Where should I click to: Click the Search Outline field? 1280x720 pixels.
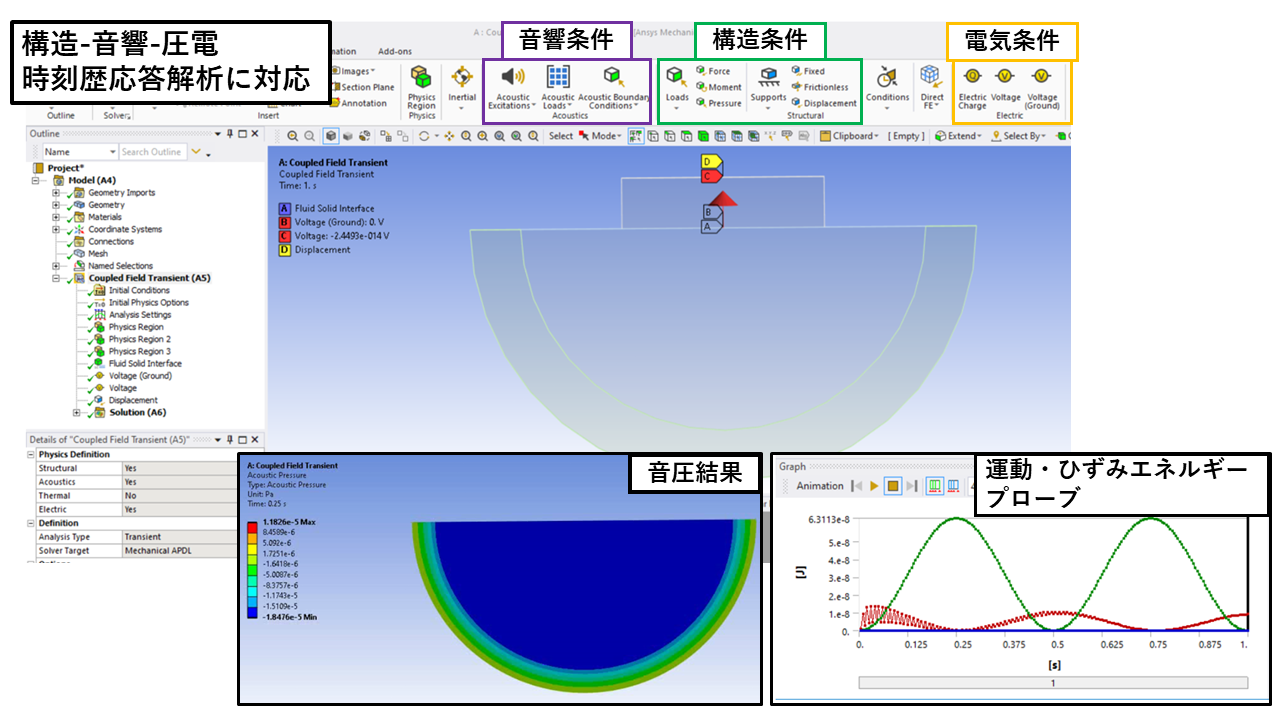(154, 152)
